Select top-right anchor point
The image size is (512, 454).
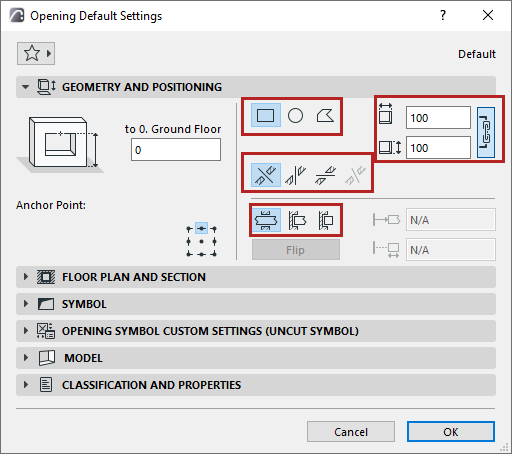pos(214,229)
